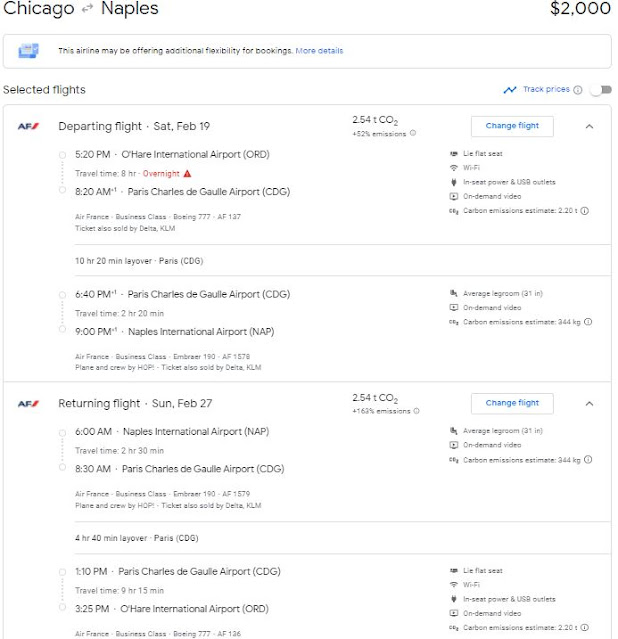Click the booking flexibility notice icon
Image resolution: width=618 pixels, height=639 pixels.
[28, 50]
